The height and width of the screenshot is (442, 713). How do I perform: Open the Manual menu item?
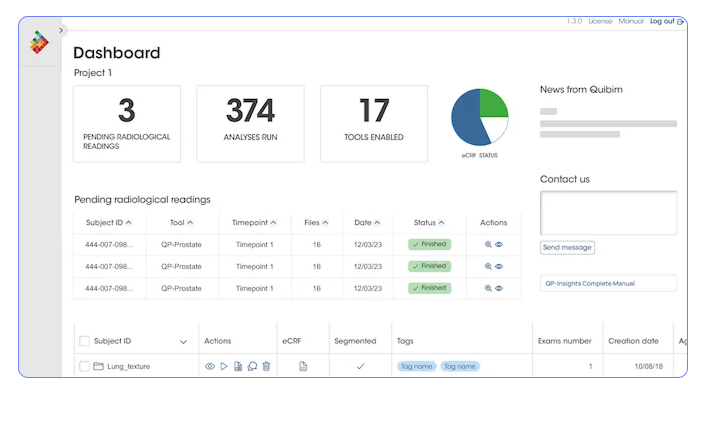click(x=631, y=21)
